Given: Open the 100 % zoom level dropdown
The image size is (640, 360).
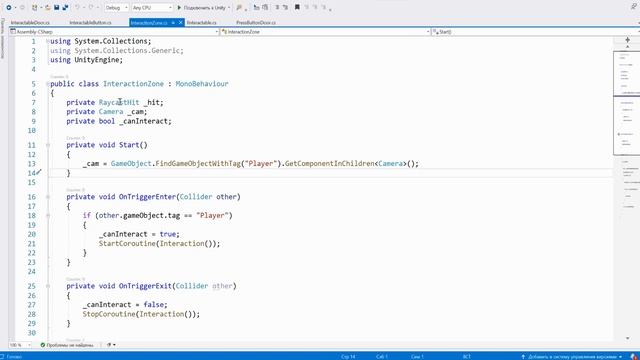Looking at the screenshot, I should (x=20, y=345).
